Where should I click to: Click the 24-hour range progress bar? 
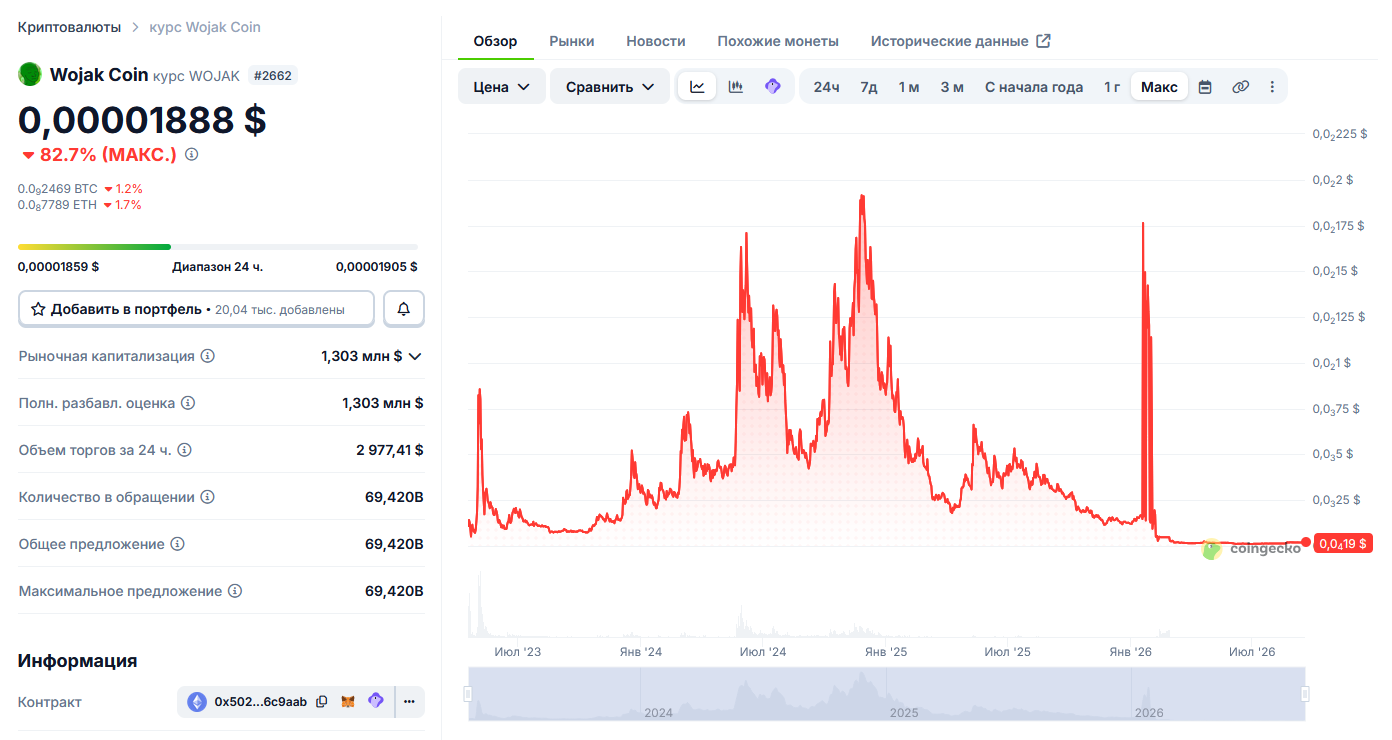tap(218, 246)
